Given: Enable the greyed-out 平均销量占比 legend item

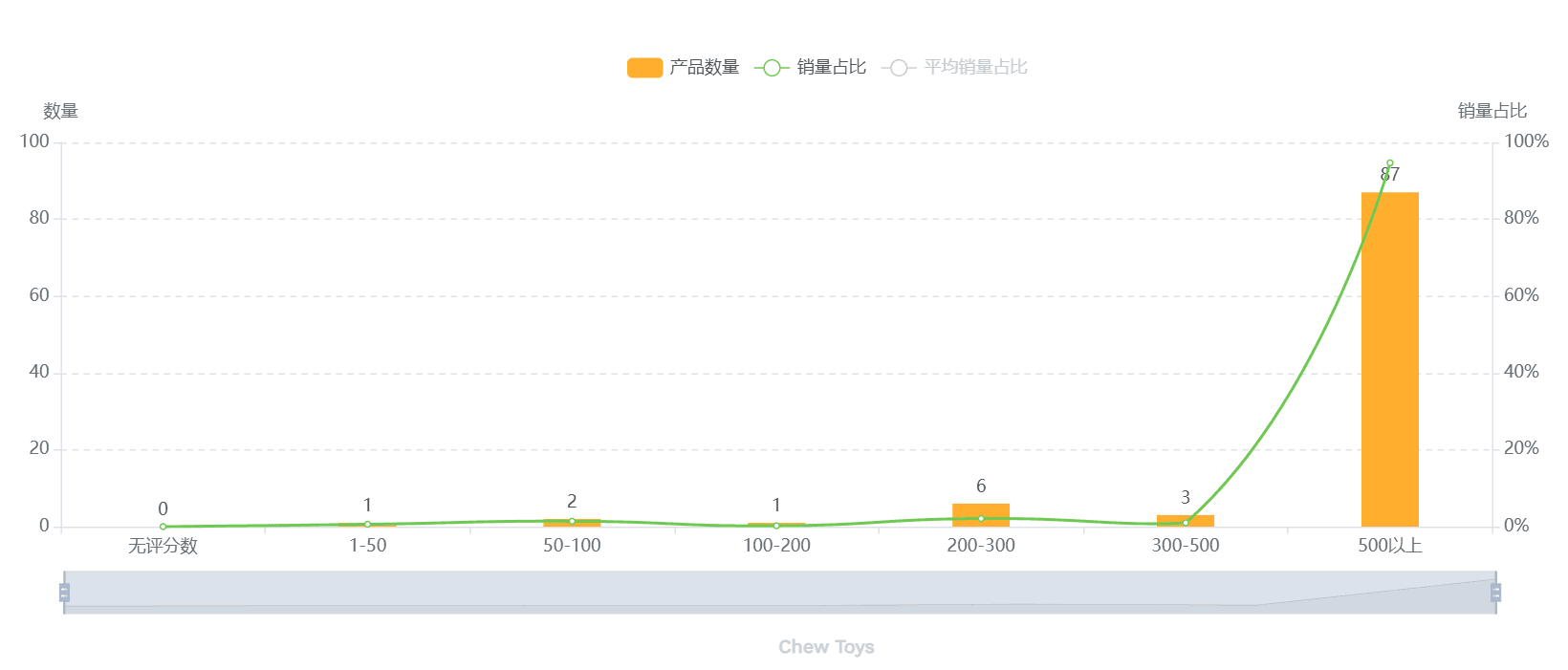Looking at the screenshot, I should [899, 68].
